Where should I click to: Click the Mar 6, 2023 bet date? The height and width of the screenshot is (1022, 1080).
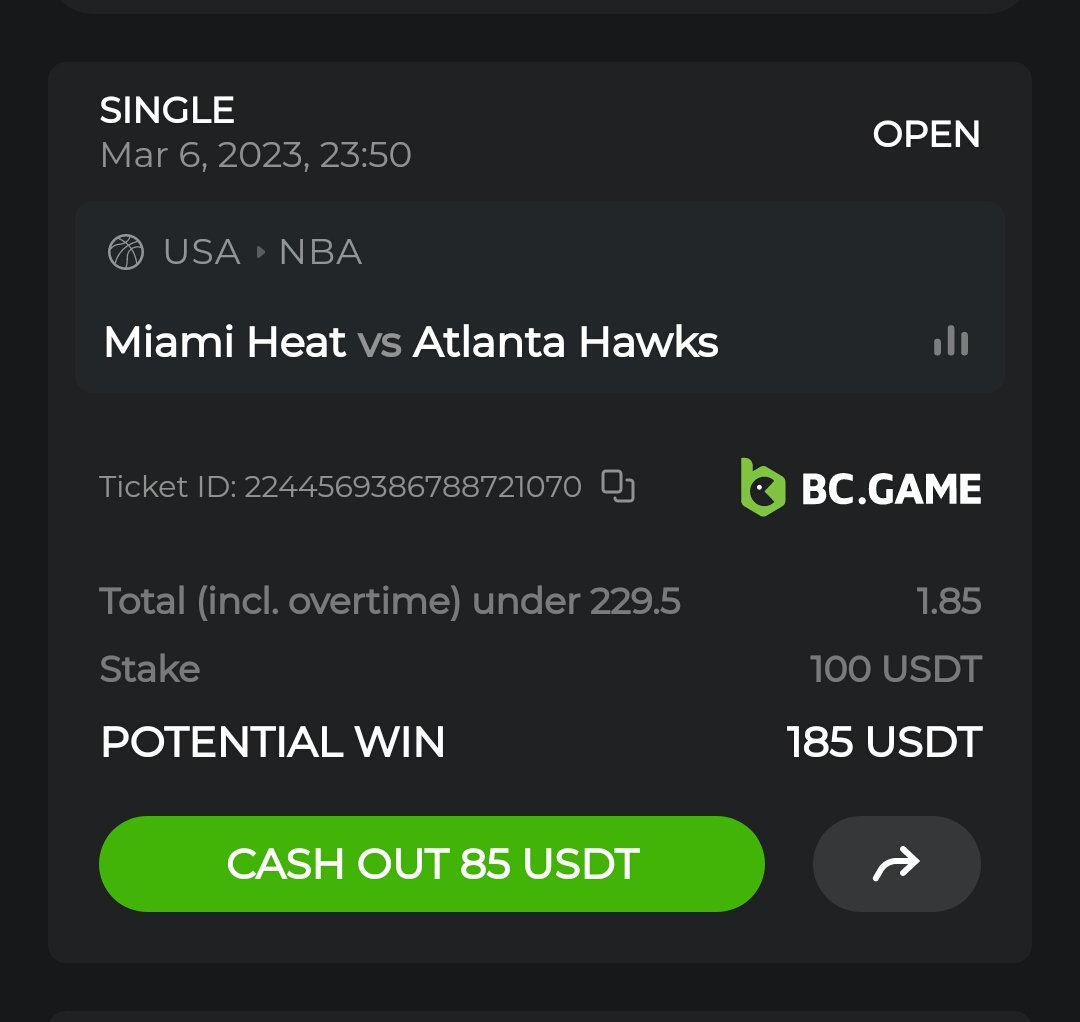tap(255, 155)
